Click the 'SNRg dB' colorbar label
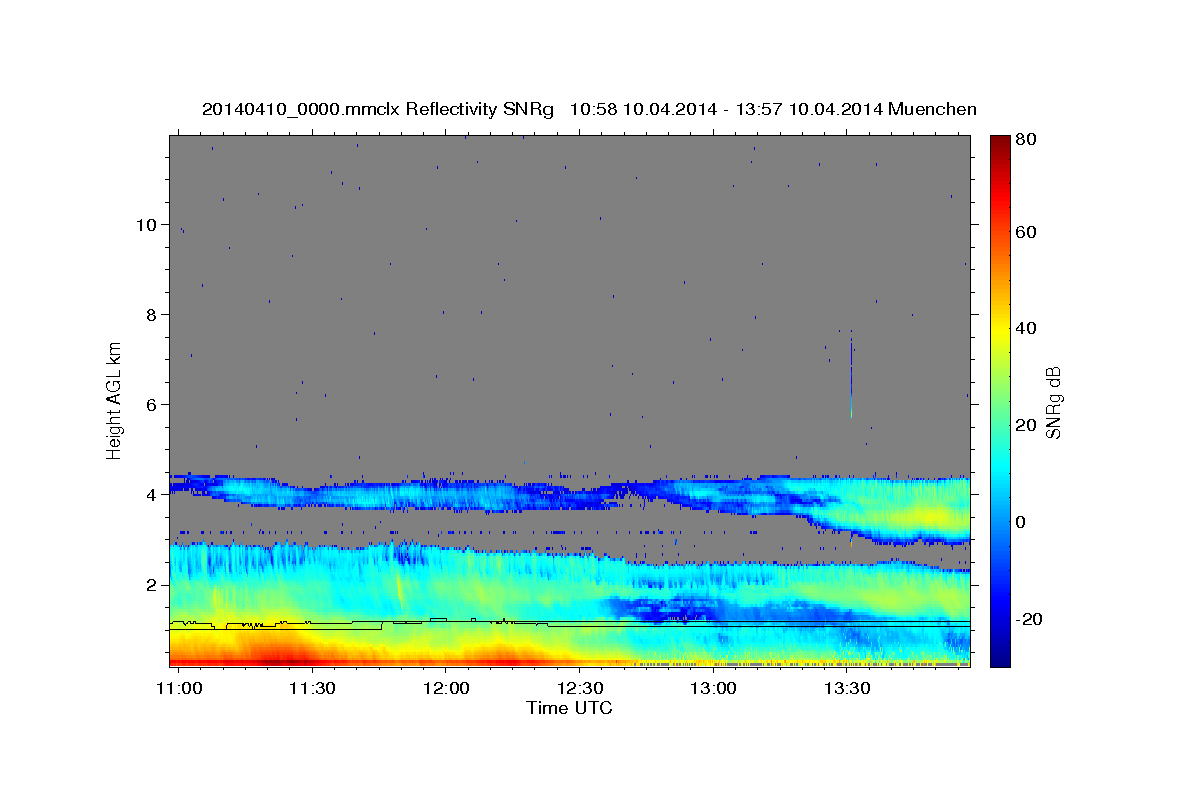 click(1053, 403)
